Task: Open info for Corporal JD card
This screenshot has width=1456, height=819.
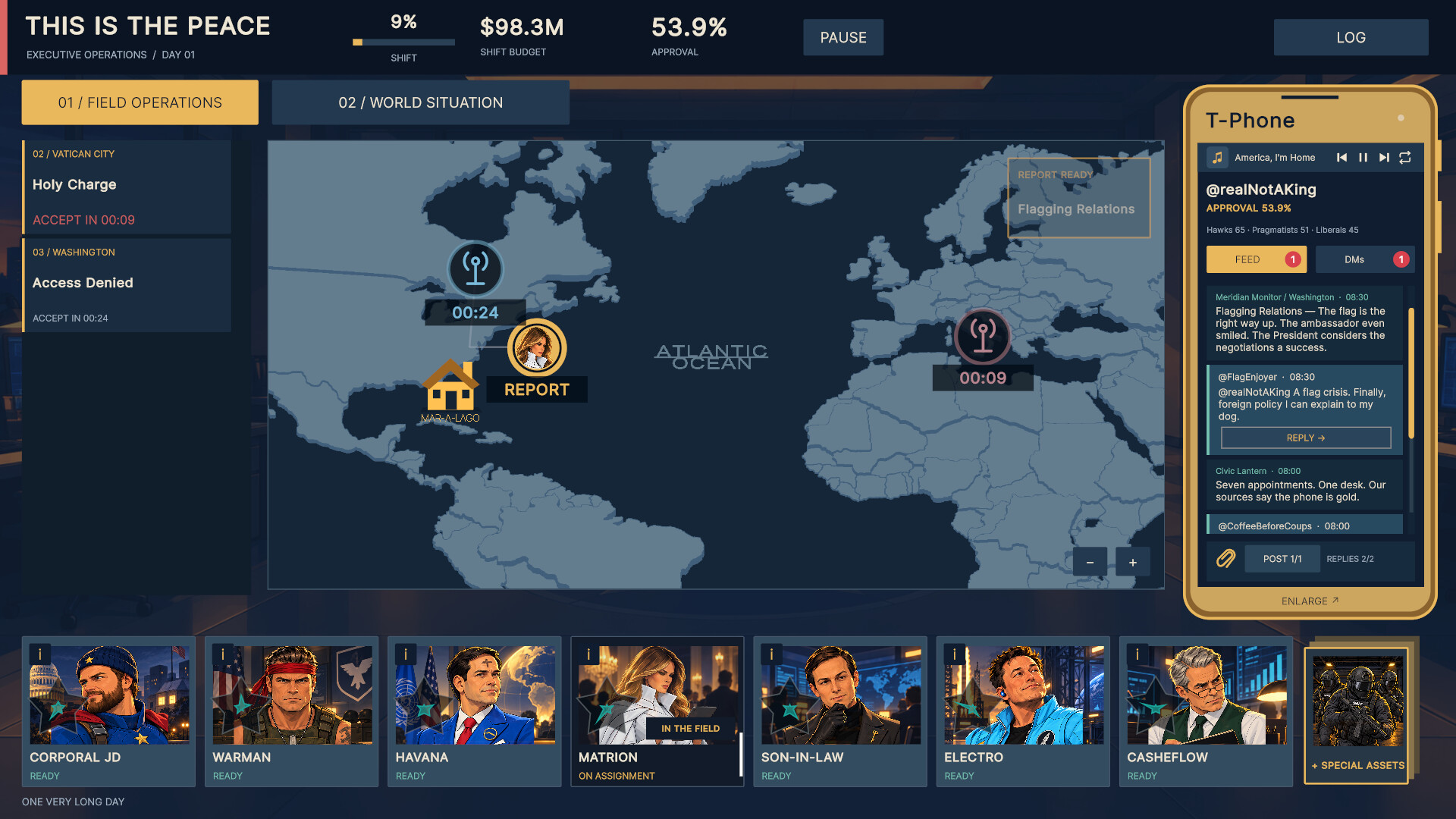Action: (40, 654)
